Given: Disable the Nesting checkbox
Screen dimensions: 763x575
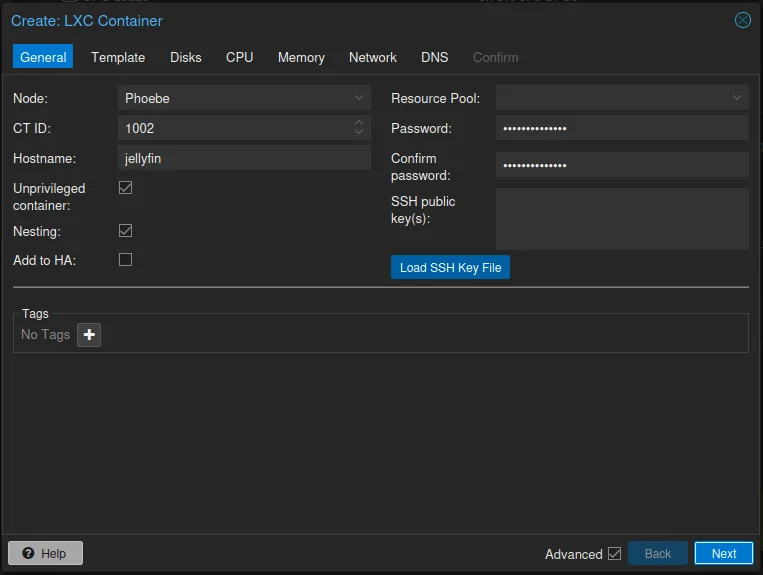Looking at the screenshot, I should click(126, 231).
